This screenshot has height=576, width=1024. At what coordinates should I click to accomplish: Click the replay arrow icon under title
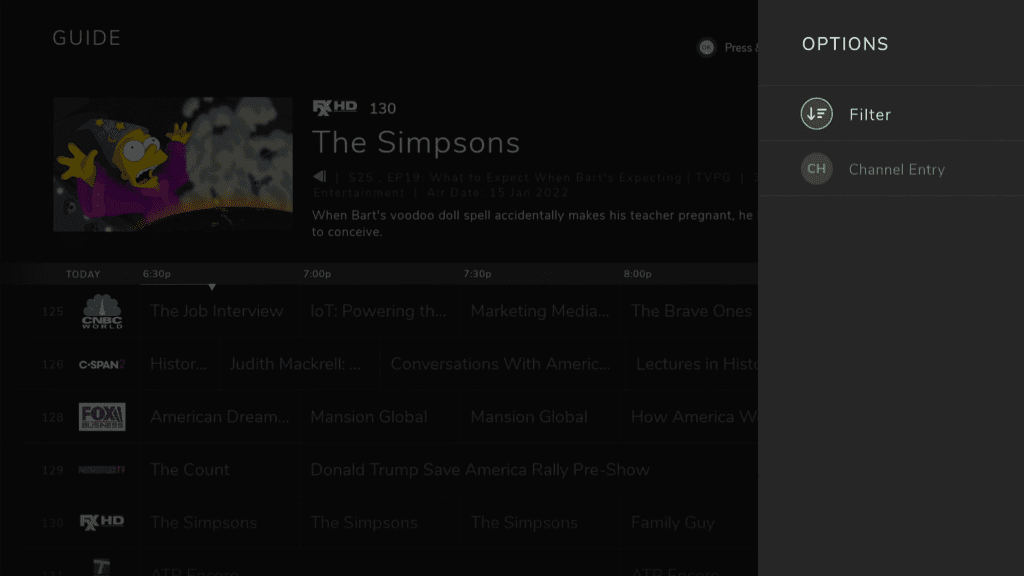(x=319, y=176)
